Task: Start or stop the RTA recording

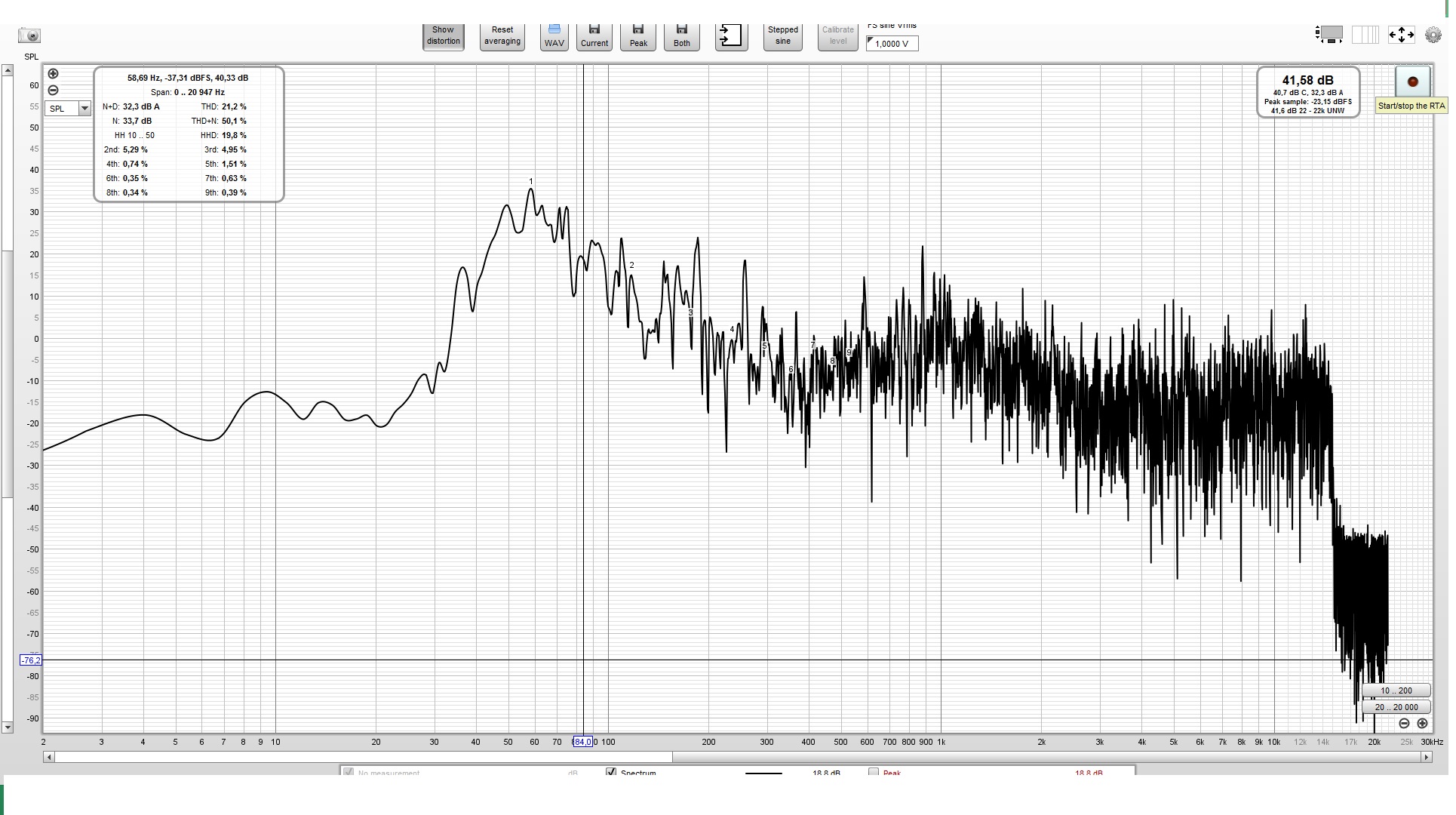Action: point(1412,81)
